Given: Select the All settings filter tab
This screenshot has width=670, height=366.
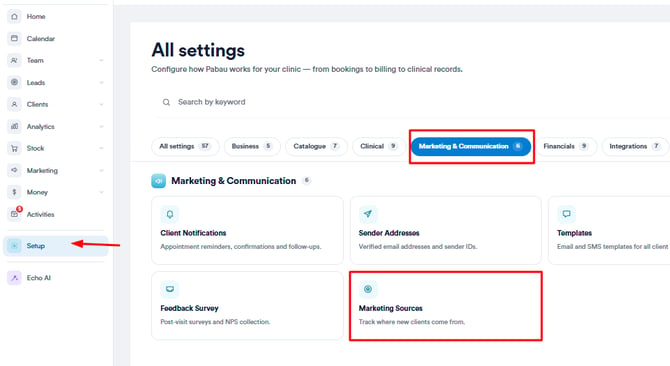Looking at the screenshot, I should click(185, 146).
